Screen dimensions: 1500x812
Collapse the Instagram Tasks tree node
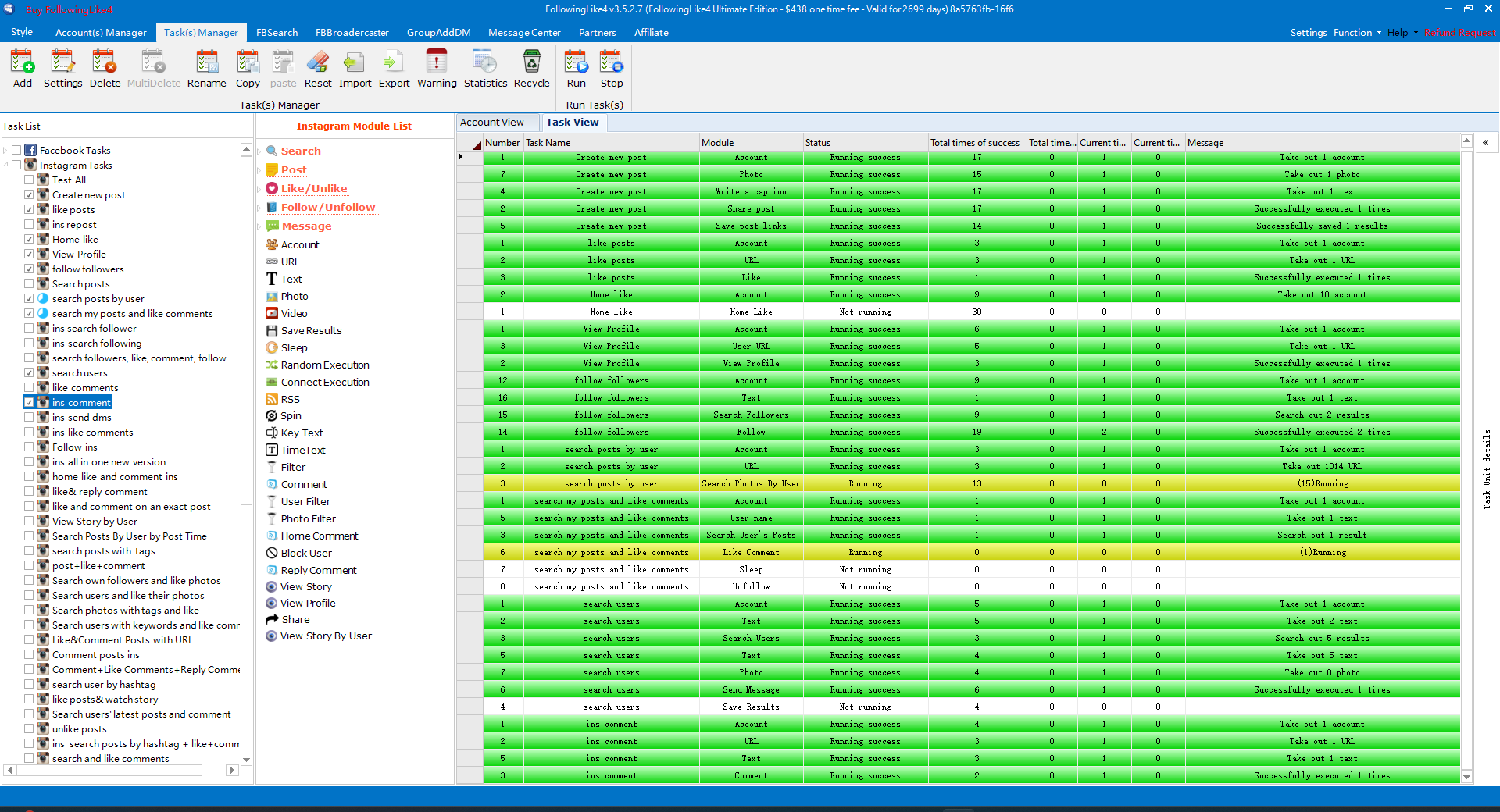click(x=5, y=165)
